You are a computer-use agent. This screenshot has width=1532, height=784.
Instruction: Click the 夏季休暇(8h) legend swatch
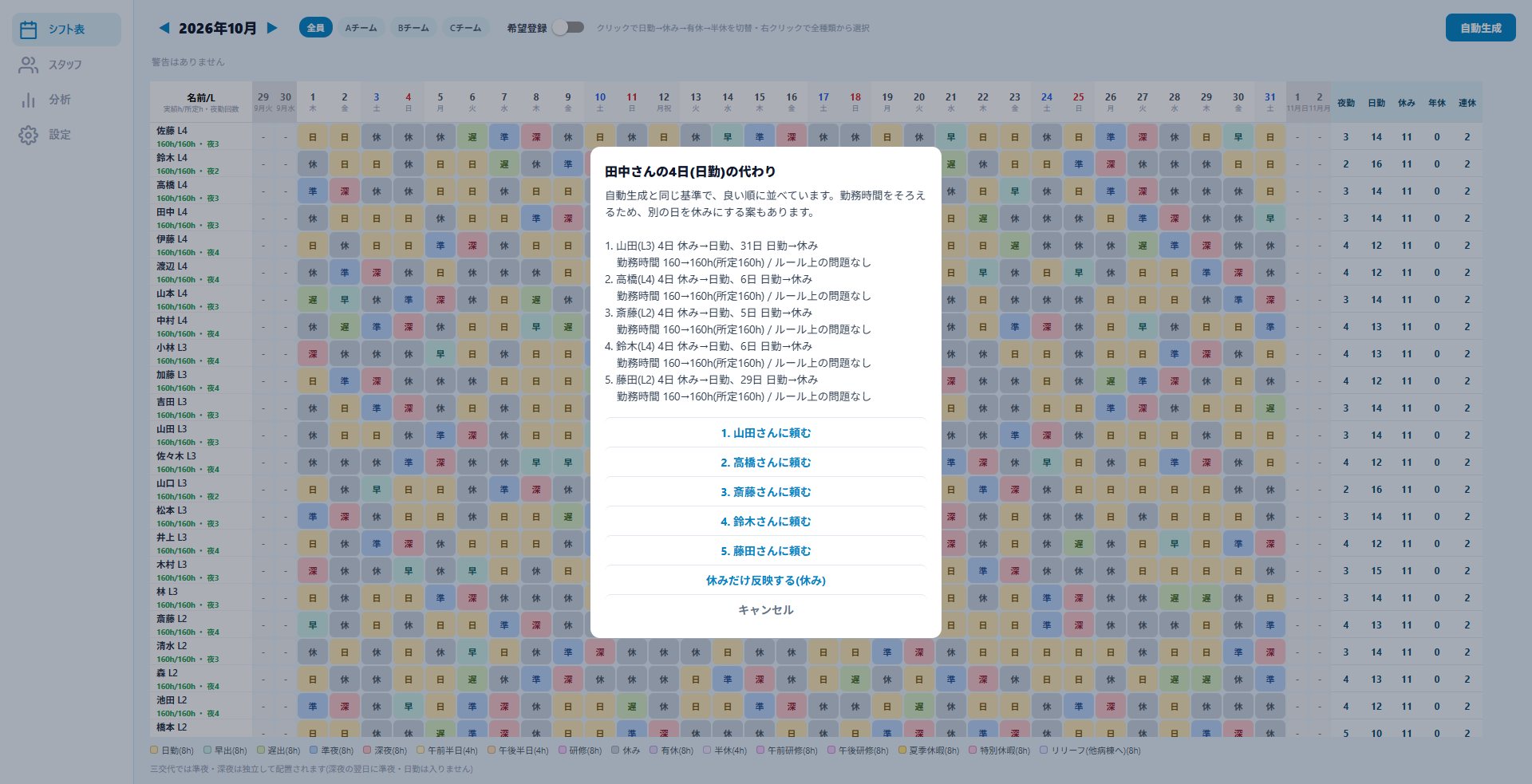[x=902, y=751]
